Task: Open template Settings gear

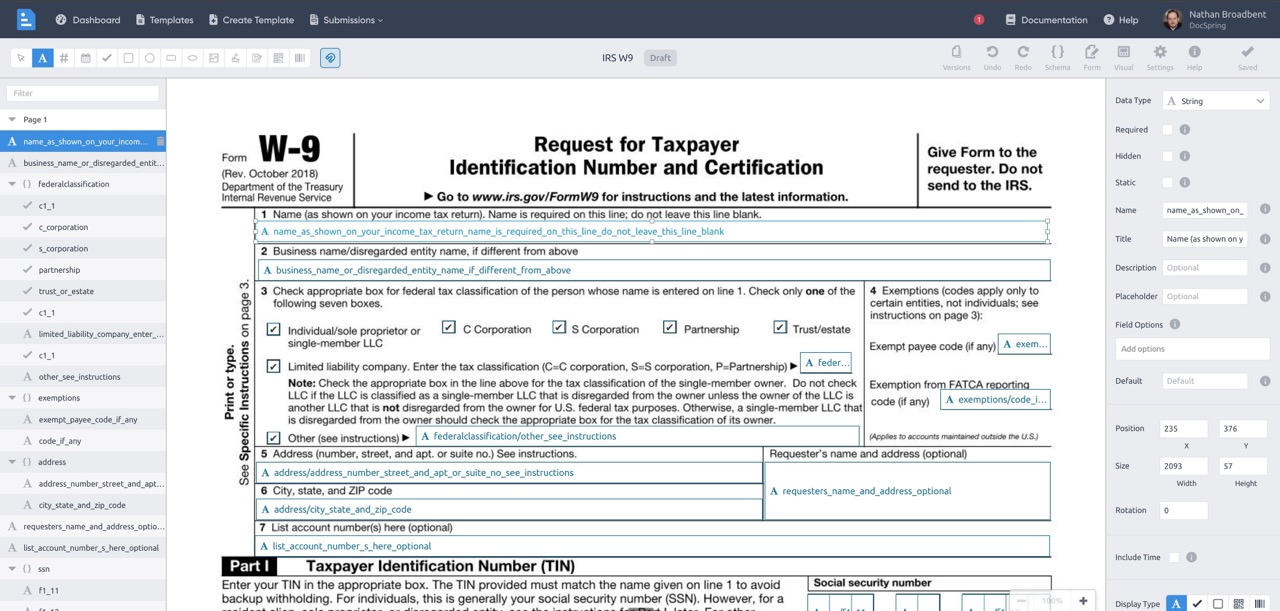Action: tap(1160, 57)
